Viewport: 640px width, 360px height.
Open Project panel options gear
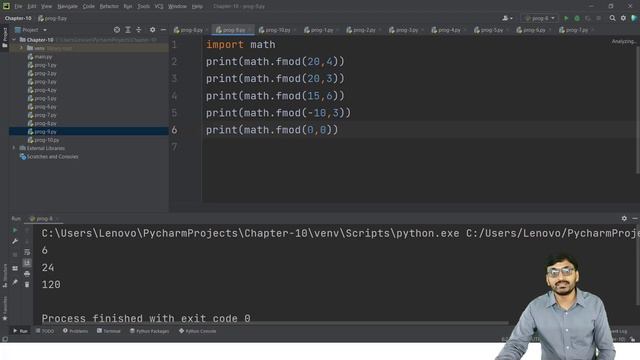pos(152,30)
